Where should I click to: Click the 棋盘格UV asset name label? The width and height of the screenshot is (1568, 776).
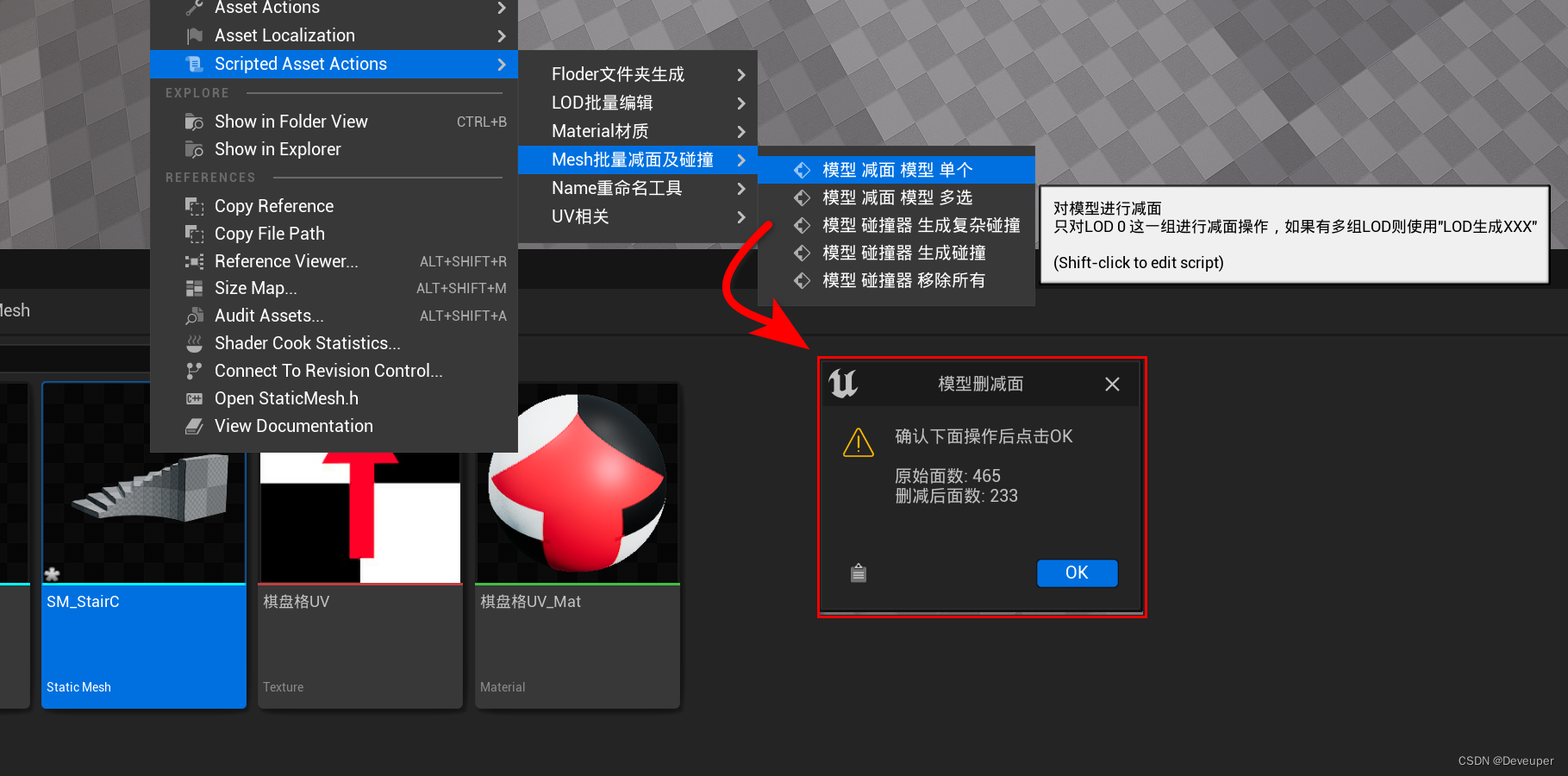[296, 602]
